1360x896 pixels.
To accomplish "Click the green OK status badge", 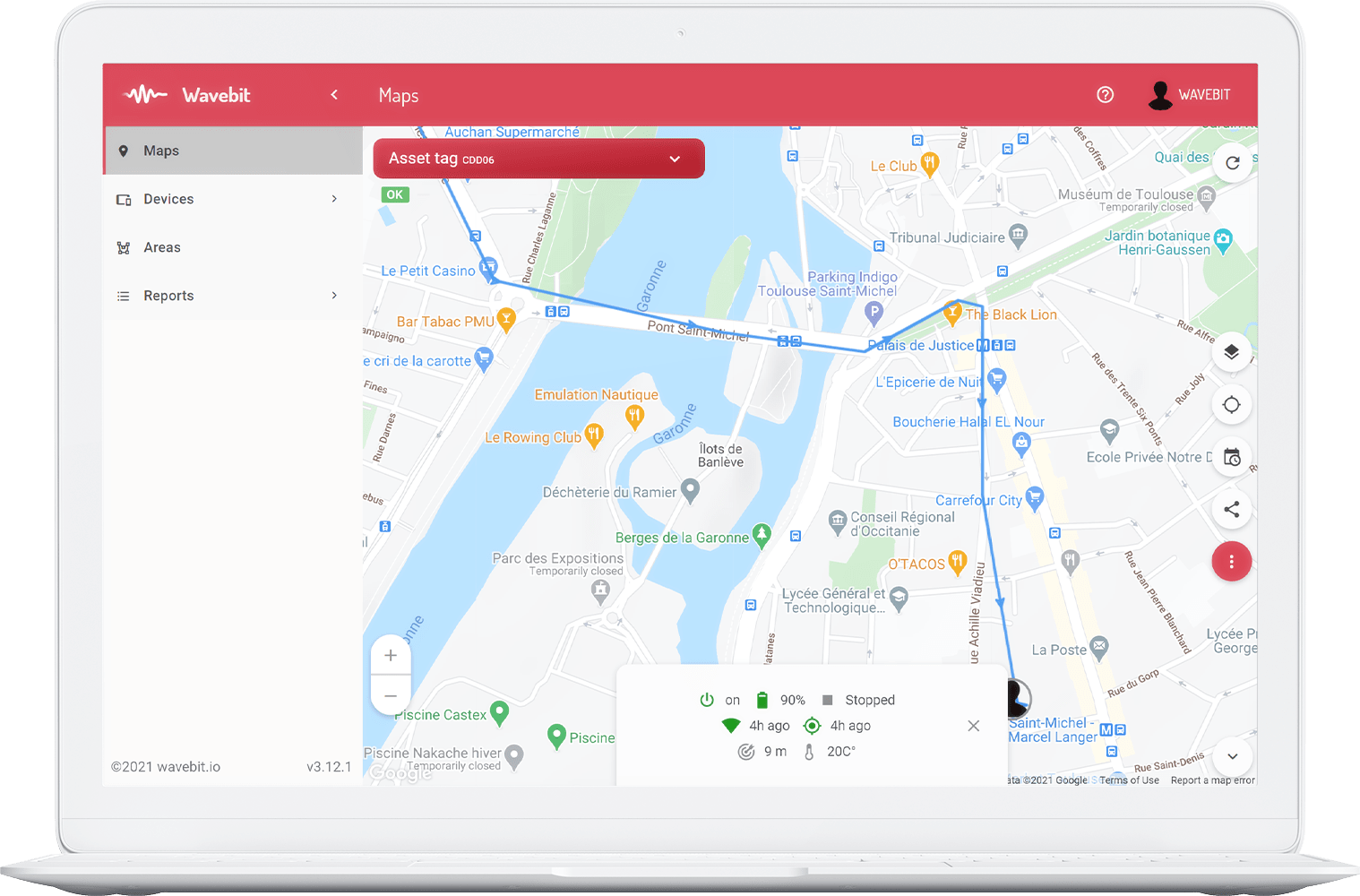I will [x=395, y=194].
